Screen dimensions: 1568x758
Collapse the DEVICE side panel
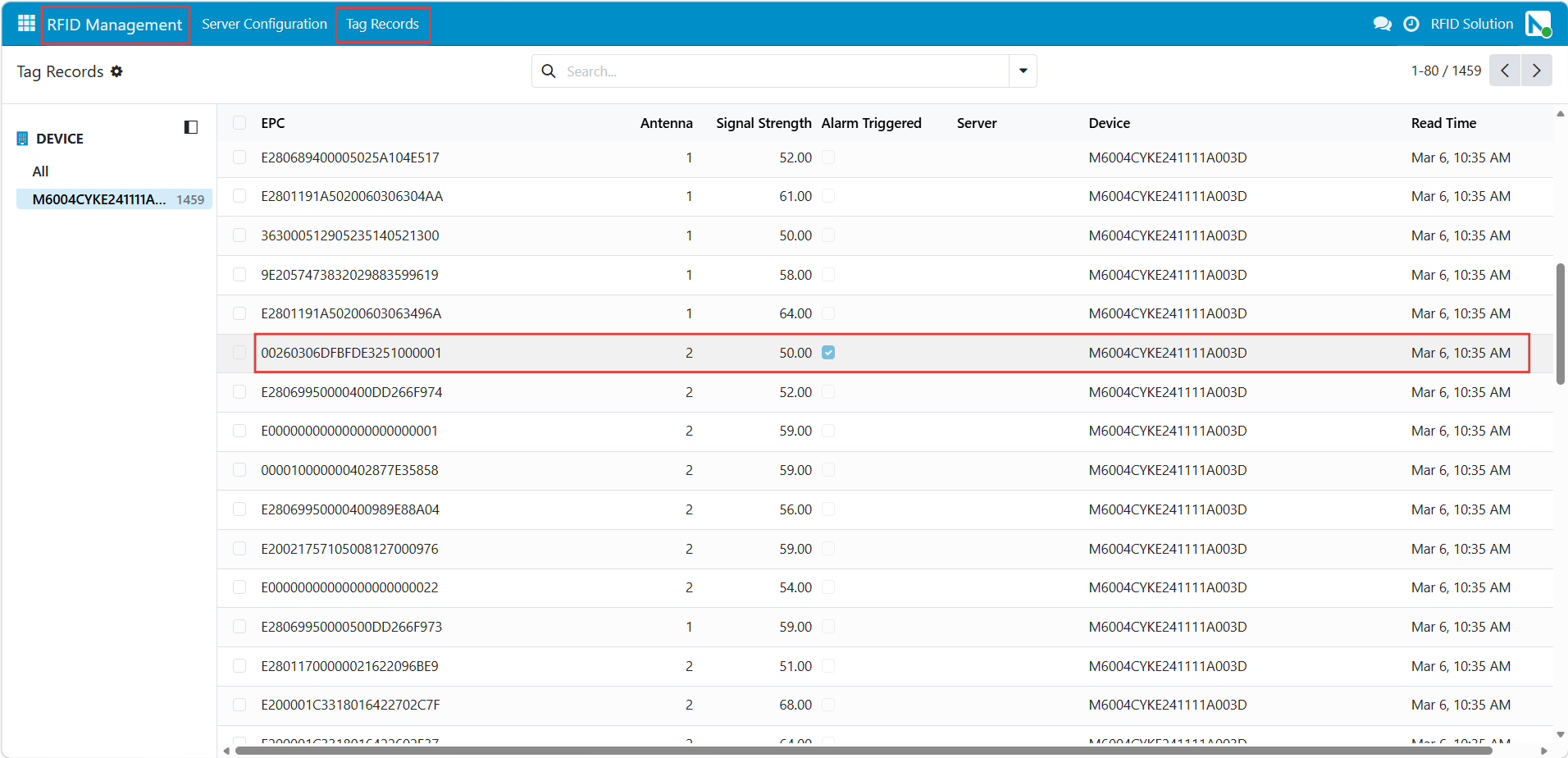pyautogui.click(x=191, y=127)
